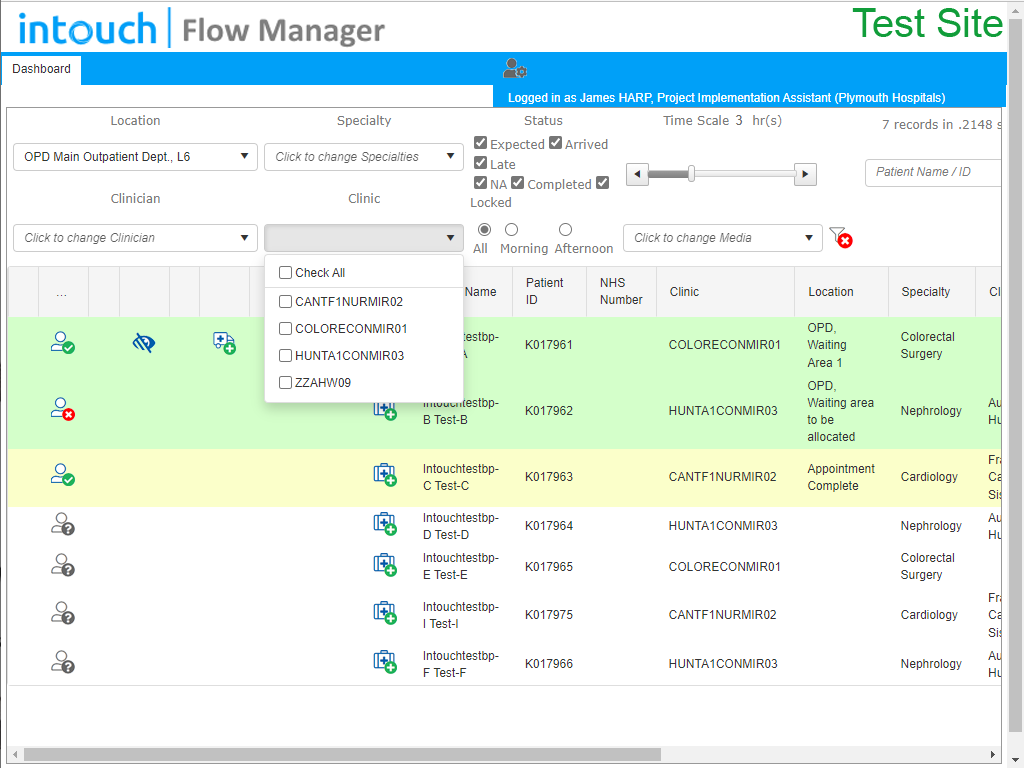
Task: Open medical kit icon for Test-F row
Action: click(385, 662)
